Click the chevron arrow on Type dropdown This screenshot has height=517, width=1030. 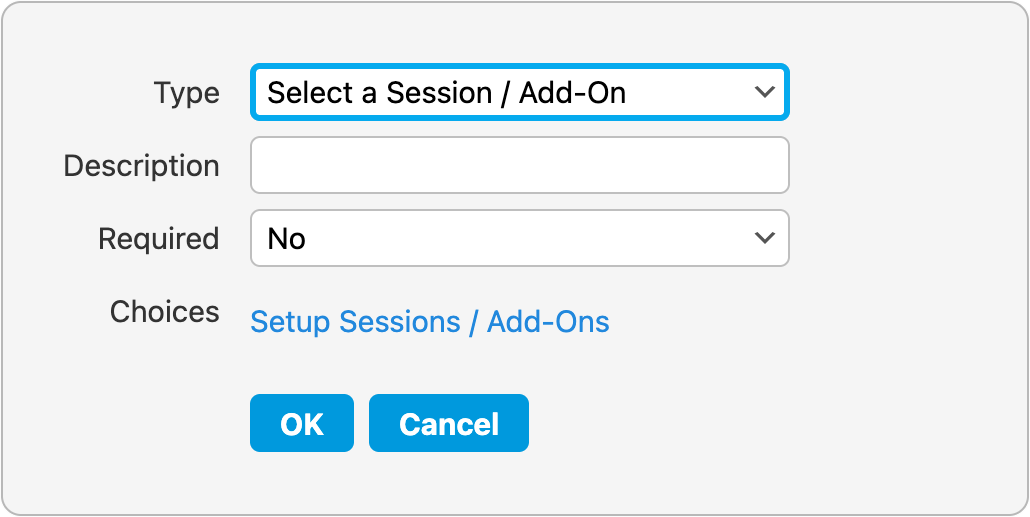[765, 93]
